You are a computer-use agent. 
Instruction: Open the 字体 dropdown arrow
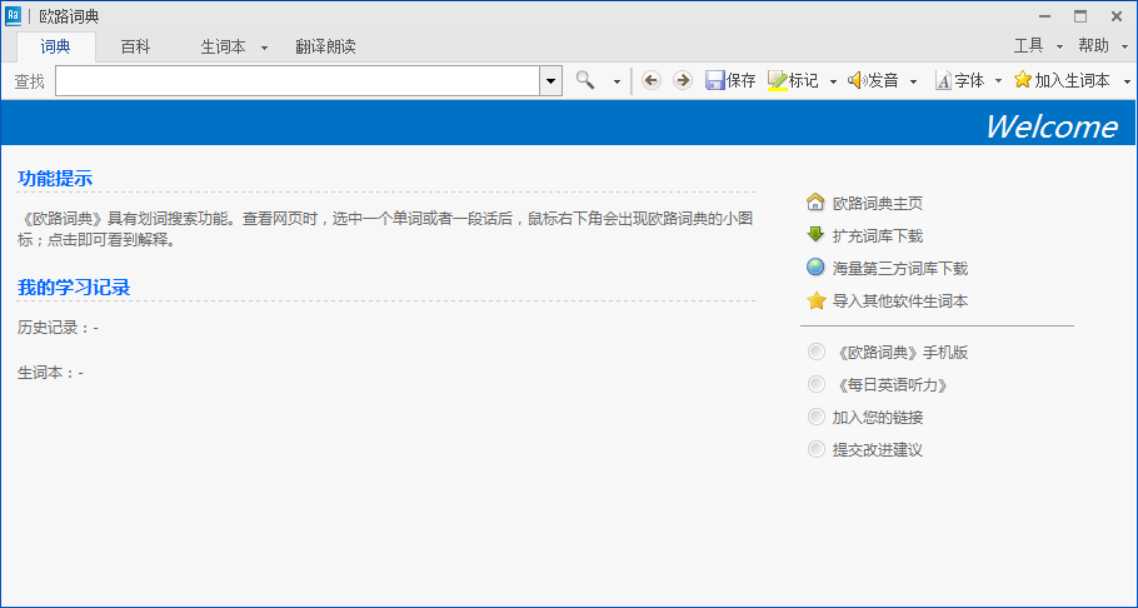pos(998,81)
